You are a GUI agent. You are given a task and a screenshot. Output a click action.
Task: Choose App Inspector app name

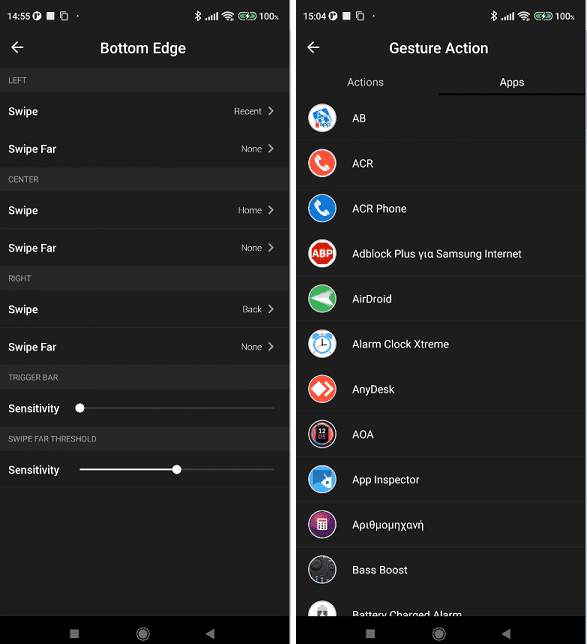point(386,480)
